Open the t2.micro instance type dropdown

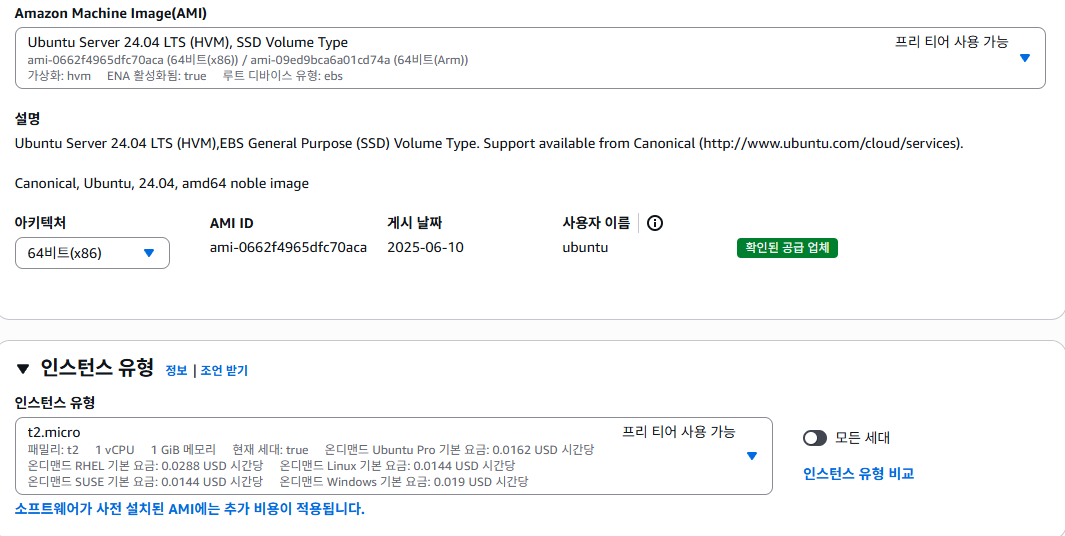[393, 456]
